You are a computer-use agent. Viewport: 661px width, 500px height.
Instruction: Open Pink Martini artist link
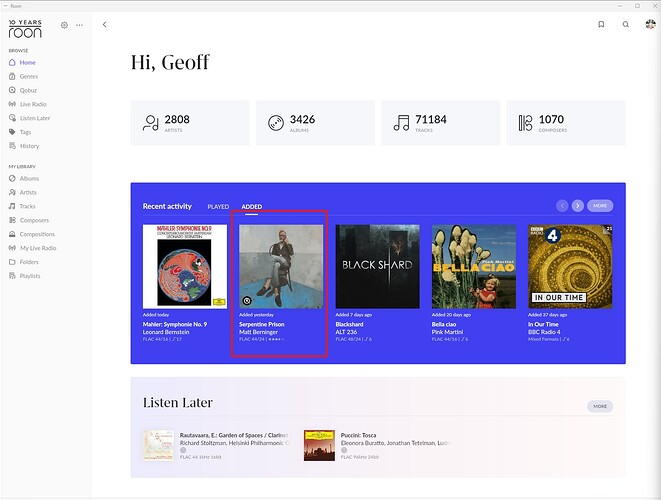coord(447,332)
